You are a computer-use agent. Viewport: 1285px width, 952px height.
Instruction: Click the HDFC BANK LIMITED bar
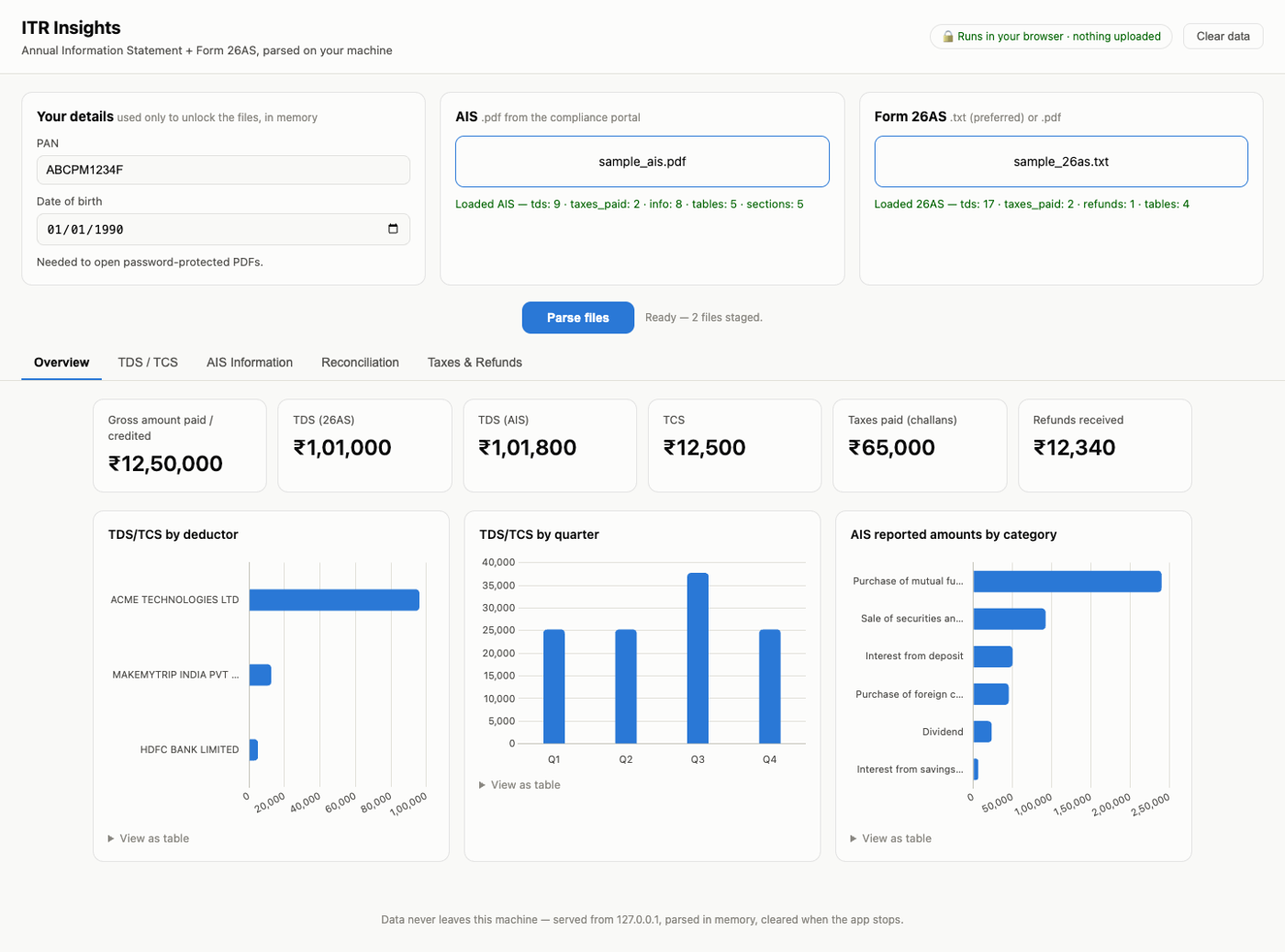[x=253, y=750]
